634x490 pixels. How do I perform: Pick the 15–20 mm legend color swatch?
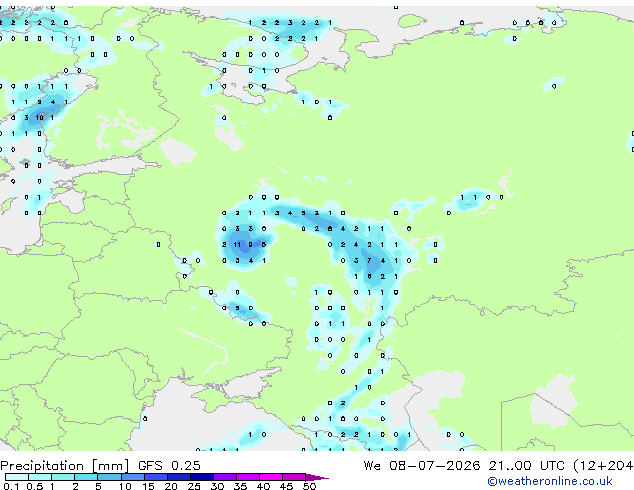point(155,477)
